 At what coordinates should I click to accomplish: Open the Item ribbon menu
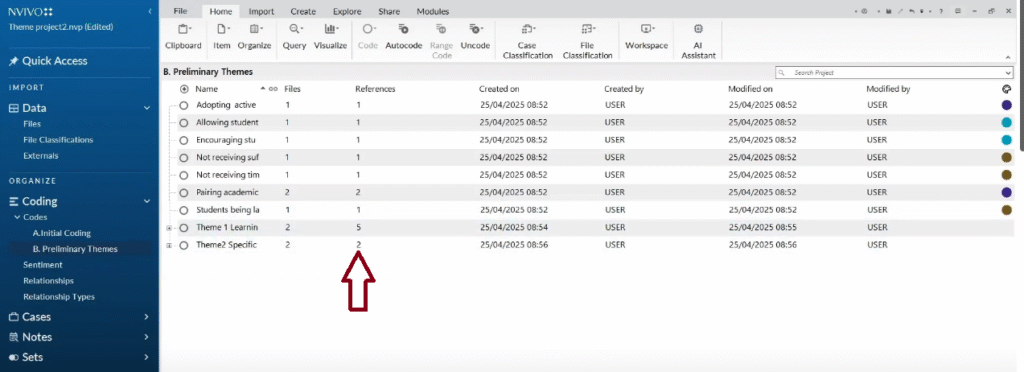(222, 37)
